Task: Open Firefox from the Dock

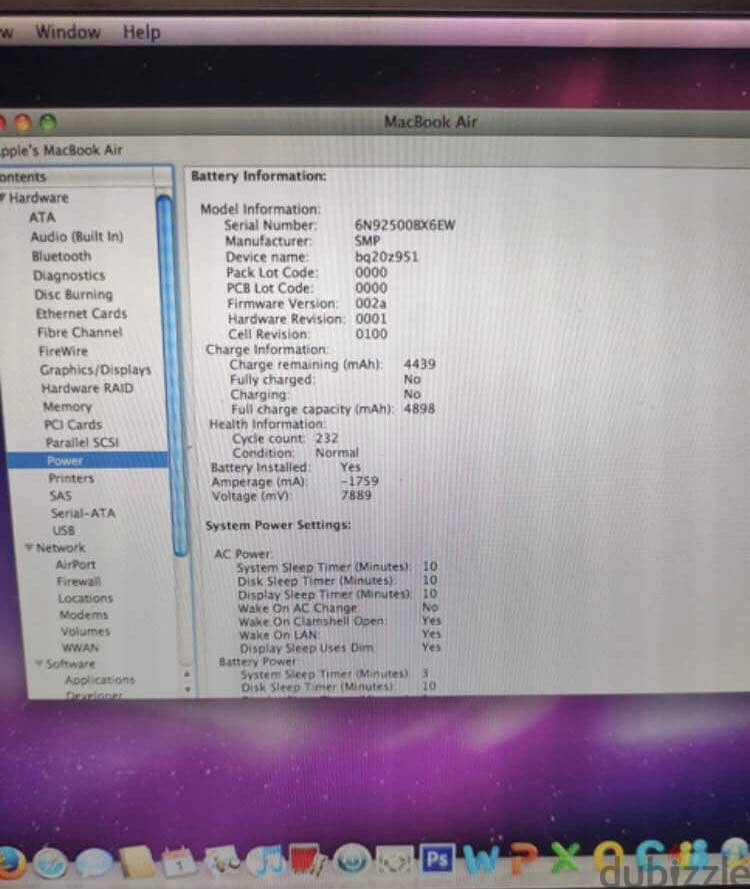Action: tap(11, 864)
